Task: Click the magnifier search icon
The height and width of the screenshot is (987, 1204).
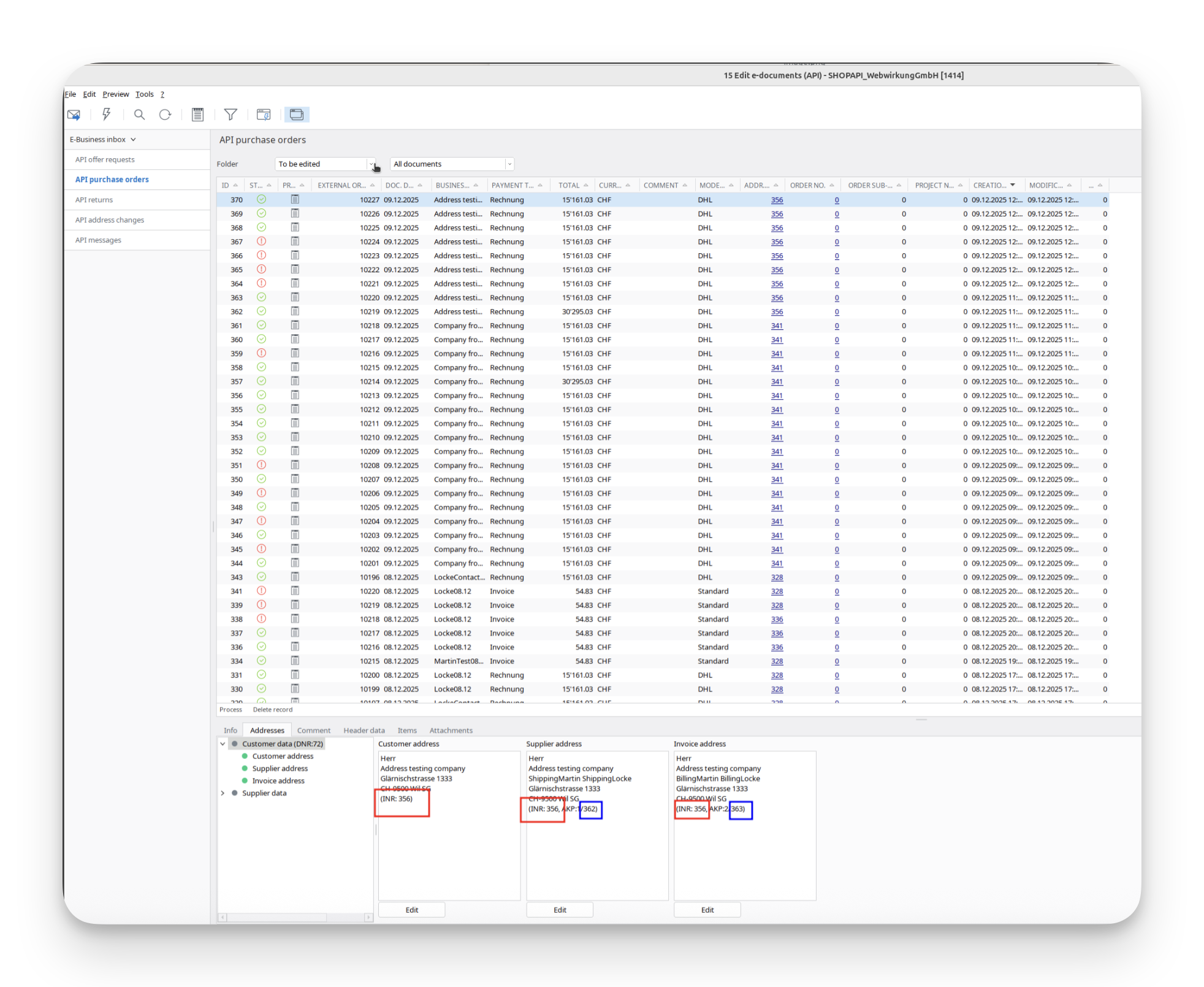Action: 139,115
